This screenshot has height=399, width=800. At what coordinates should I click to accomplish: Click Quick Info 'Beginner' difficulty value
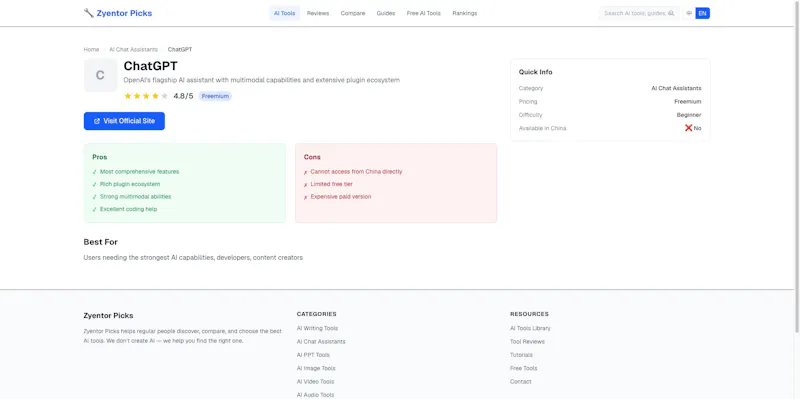pos(689,115)
